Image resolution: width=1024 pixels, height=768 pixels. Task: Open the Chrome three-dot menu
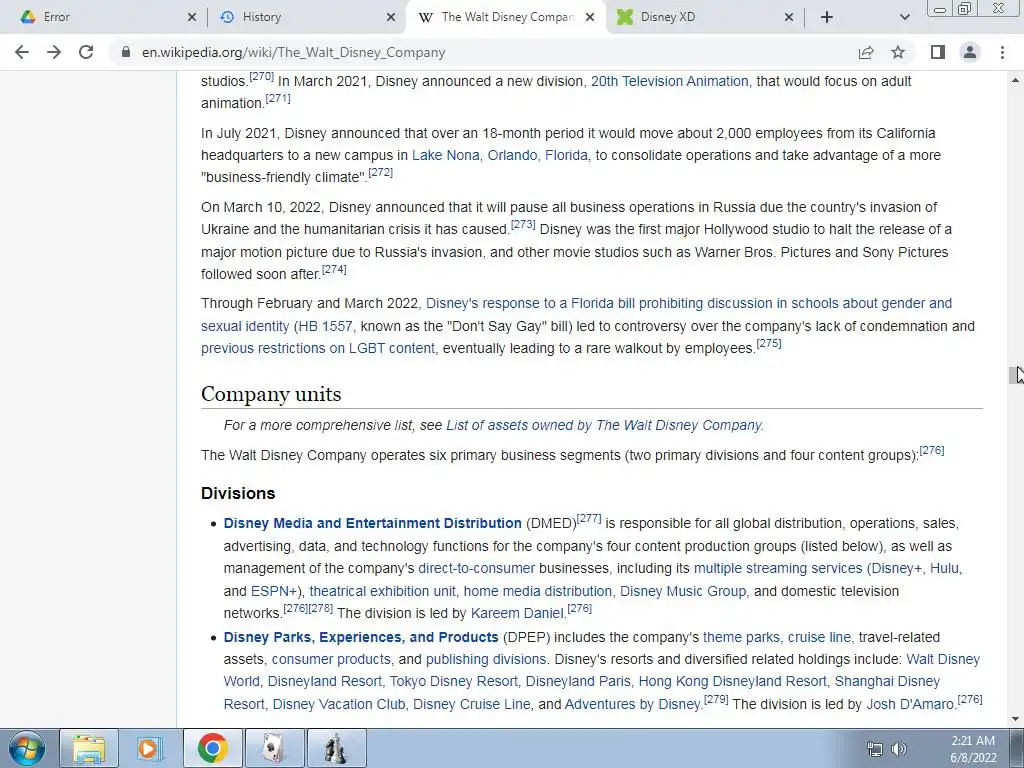pyautogui.click(x=1002, y=52)
